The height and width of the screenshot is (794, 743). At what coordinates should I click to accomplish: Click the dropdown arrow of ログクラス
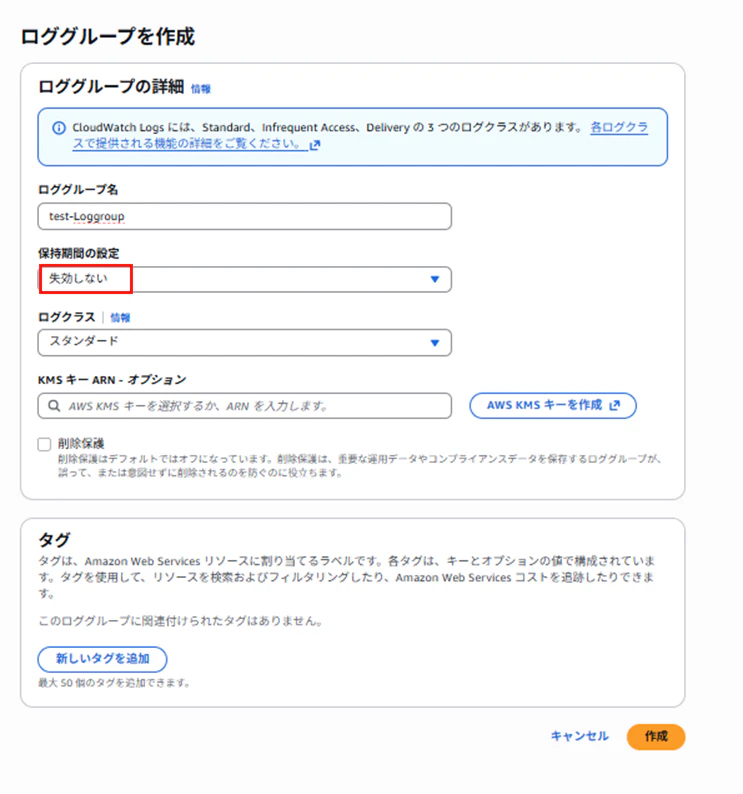(435, 343)
